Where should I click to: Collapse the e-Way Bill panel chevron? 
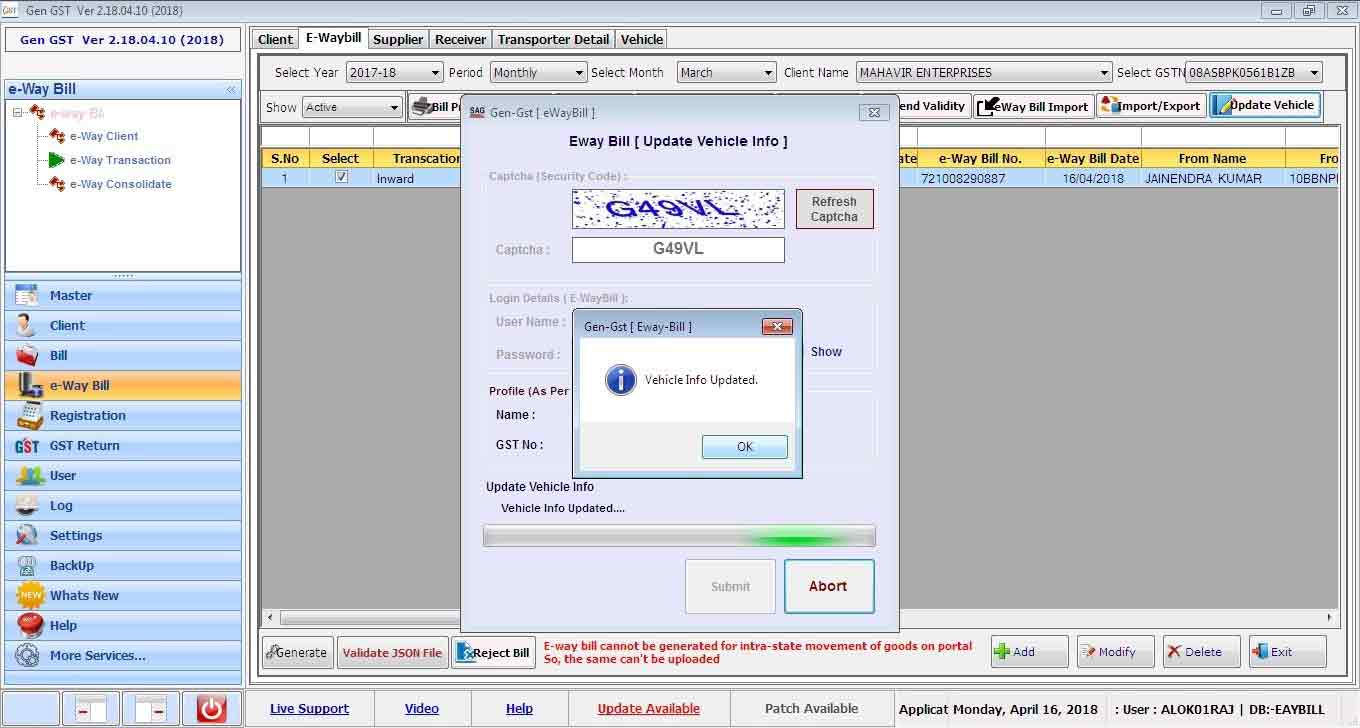(231, 89)
